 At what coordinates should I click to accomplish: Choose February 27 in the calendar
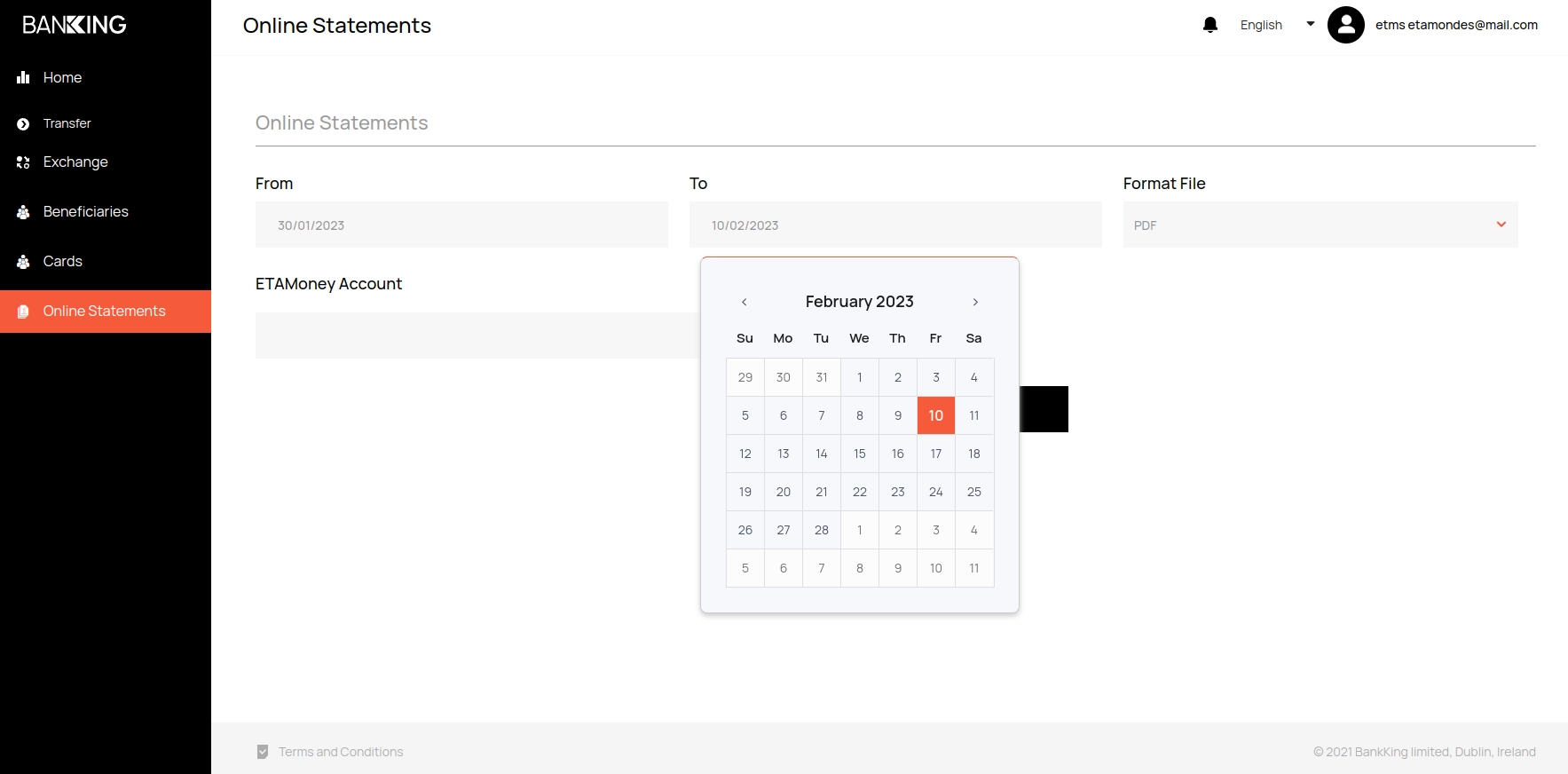click(784, 530)
